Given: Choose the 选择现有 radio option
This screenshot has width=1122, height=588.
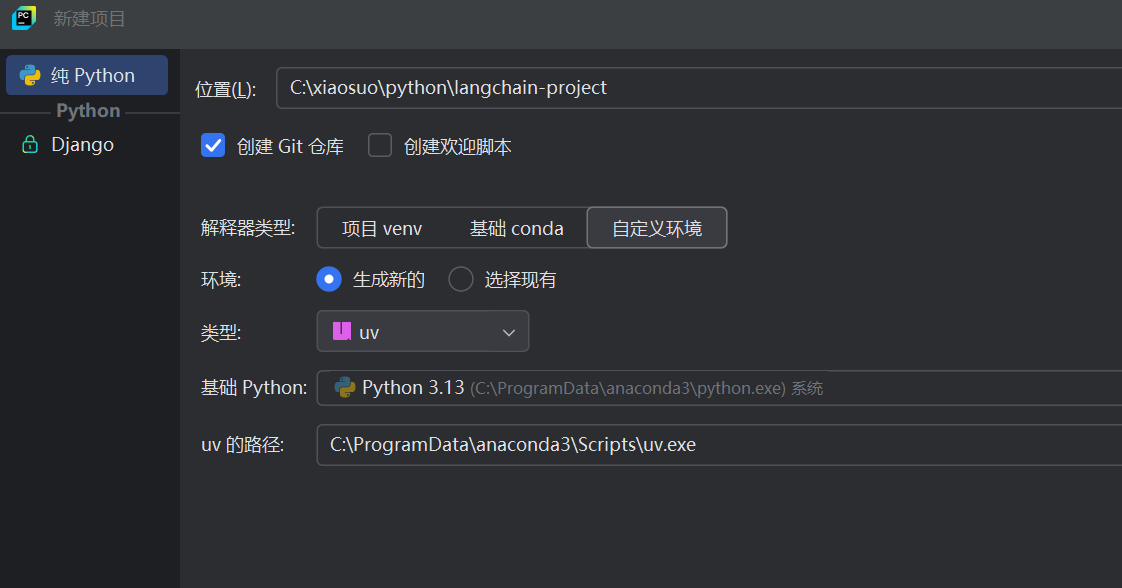Looking at the screenshot, I should pyautogui.click(x=461, y=280).
